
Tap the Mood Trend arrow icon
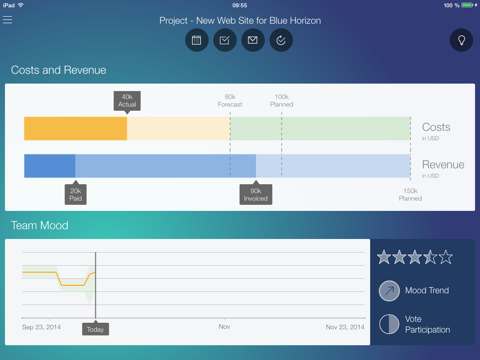pyautogui.click(x=389, y=291)
